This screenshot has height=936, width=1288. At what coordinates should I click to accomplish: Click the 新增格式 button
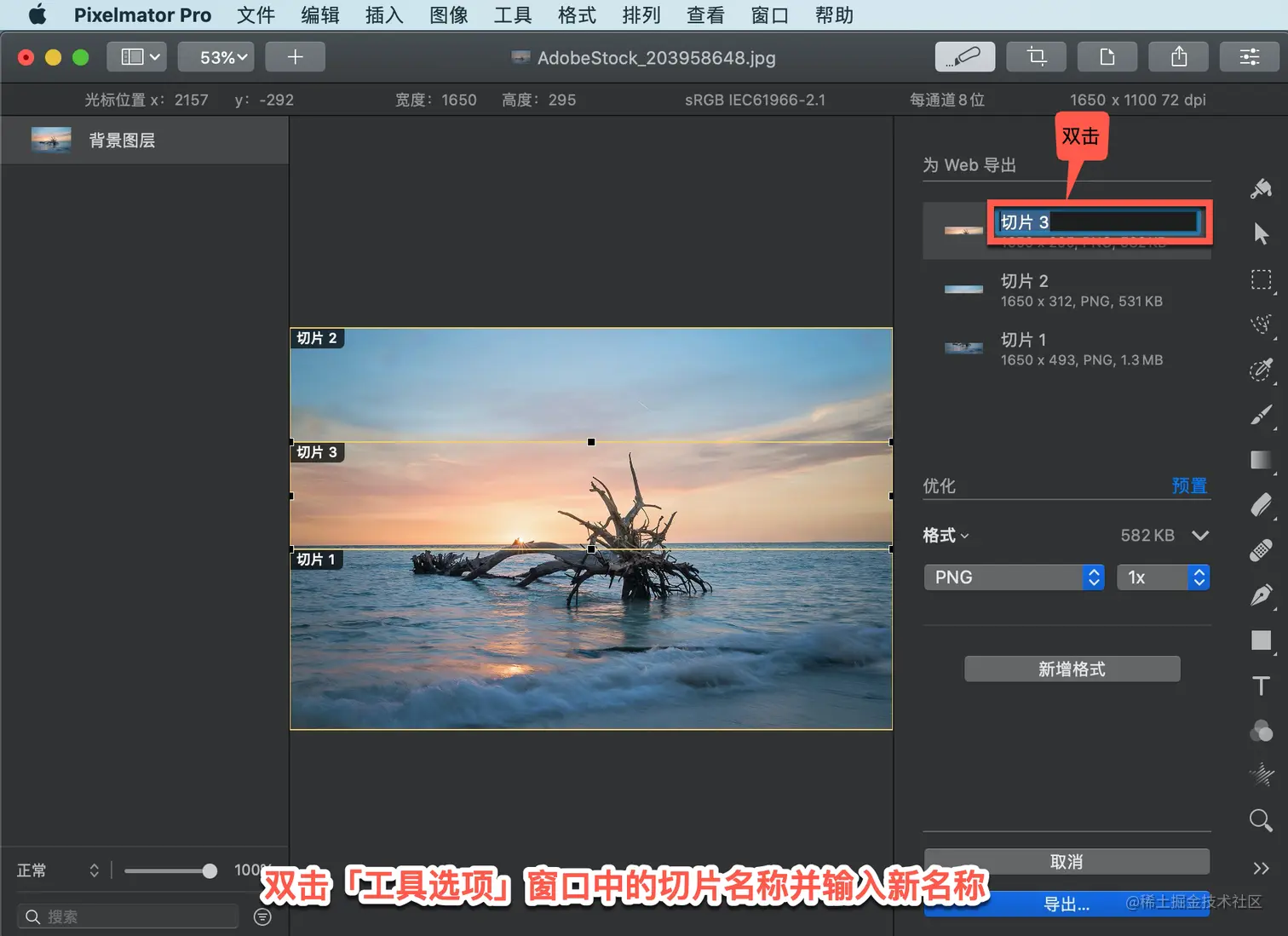[1072, 669]
